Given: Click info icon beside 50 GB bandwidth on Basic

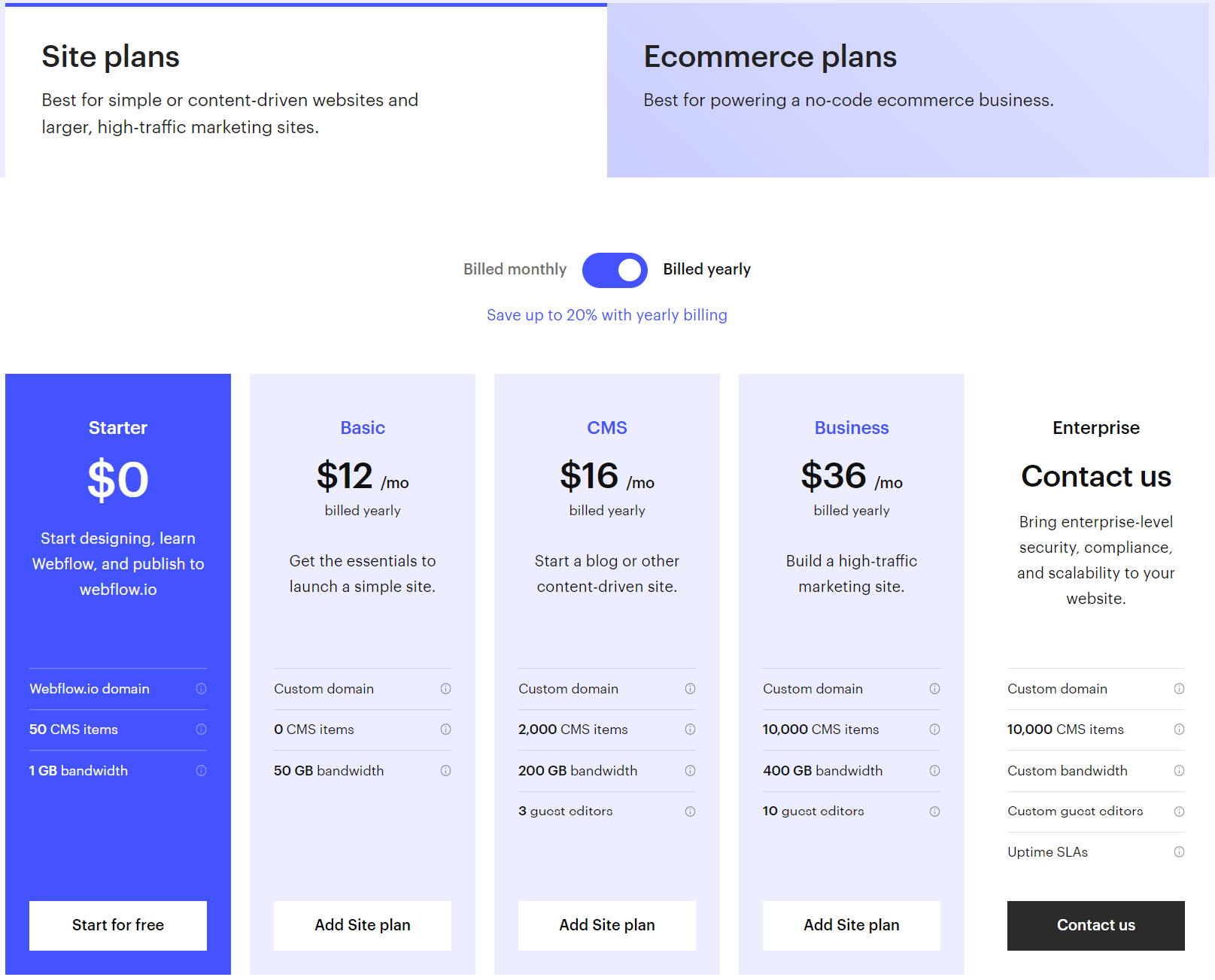Looking at the screenshot, I should point(445,770).
